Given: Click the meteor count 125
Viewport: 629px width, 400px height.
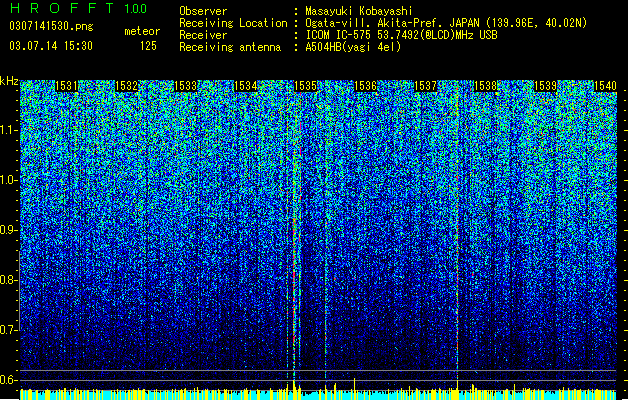Looking at the screenshot, I should [148, 46].
